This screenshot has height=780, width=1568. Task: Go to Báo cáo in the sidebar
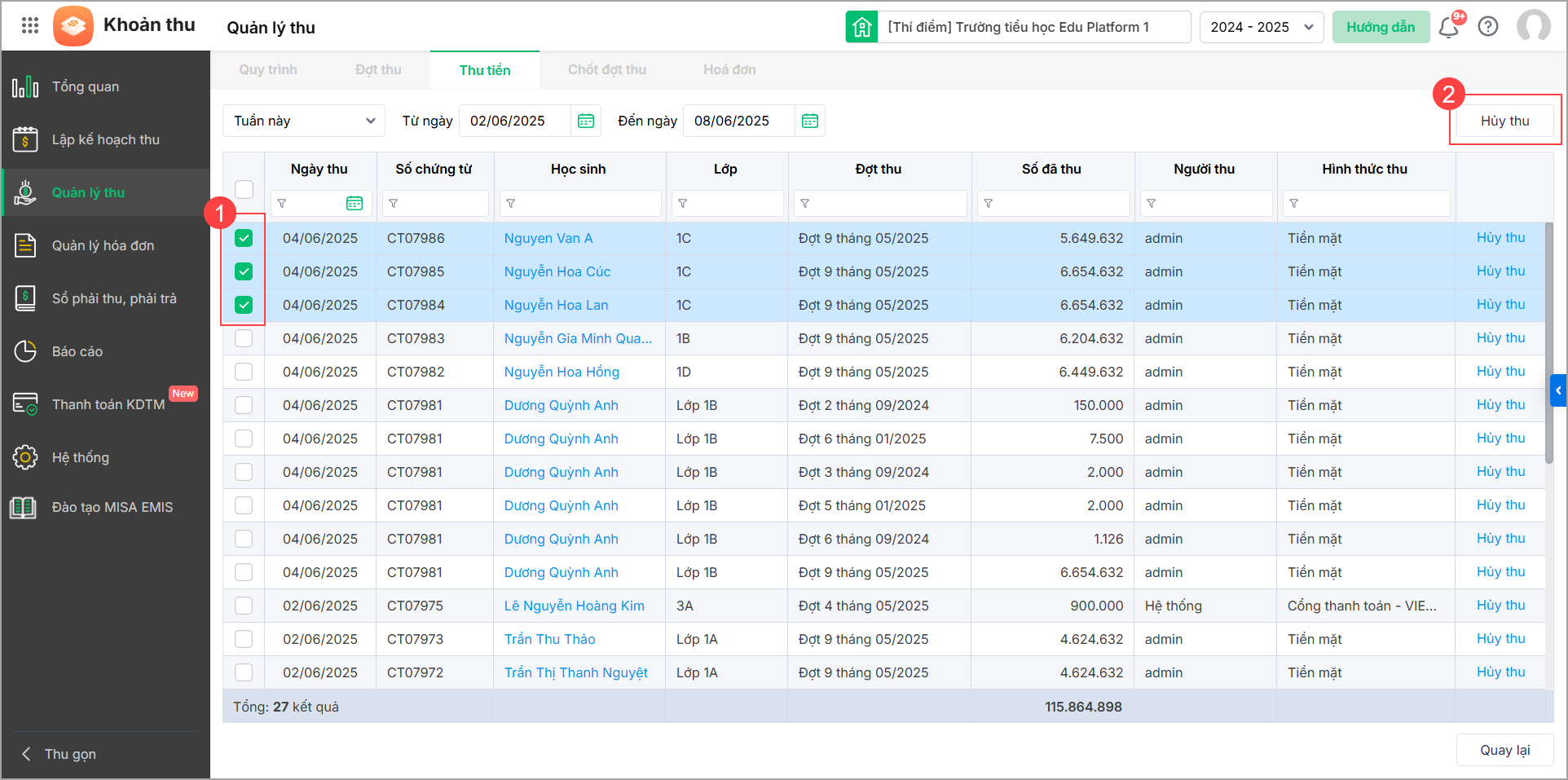77,351
